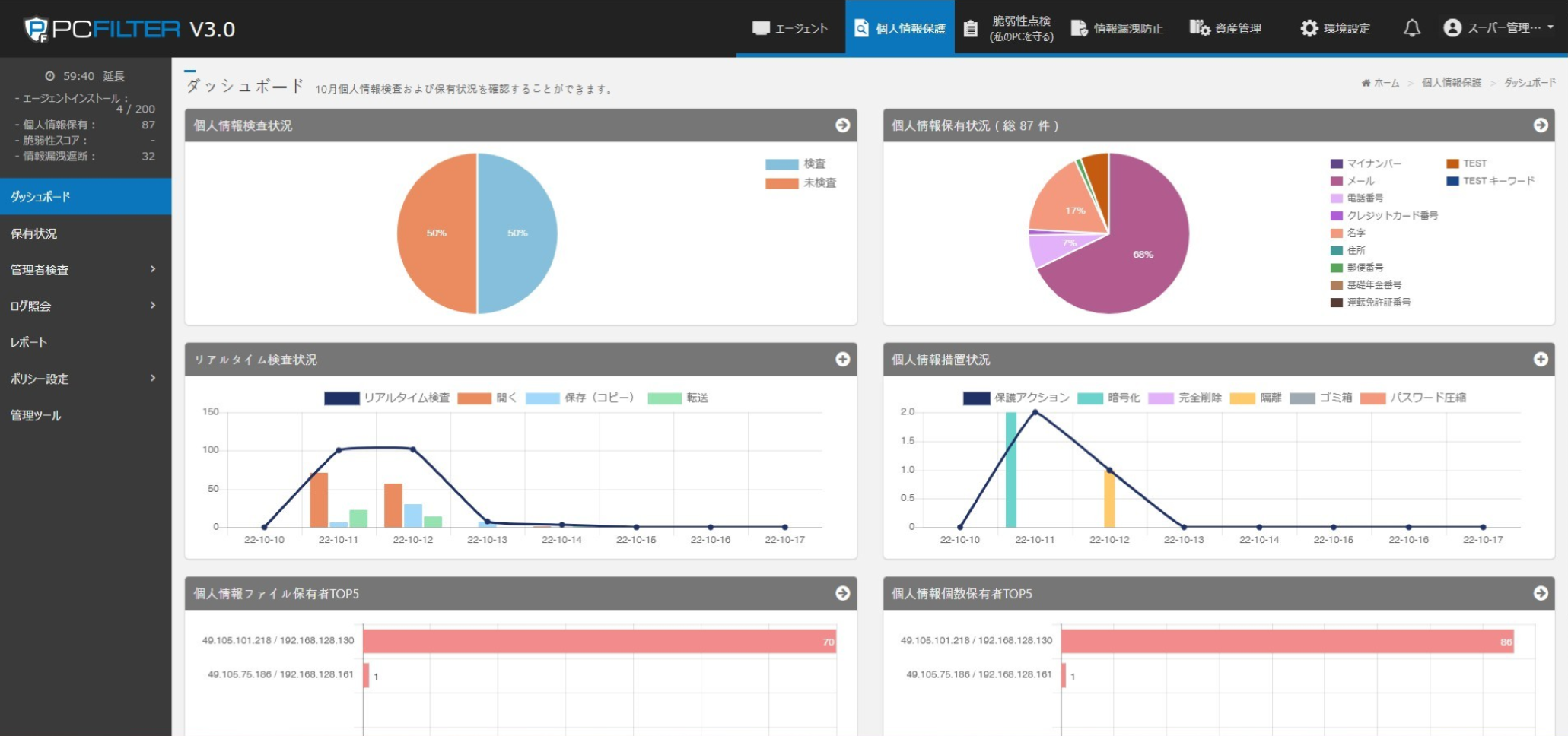Expand ログ照会 sidebar submenu

pyautogui.click(x=85, y=306)
